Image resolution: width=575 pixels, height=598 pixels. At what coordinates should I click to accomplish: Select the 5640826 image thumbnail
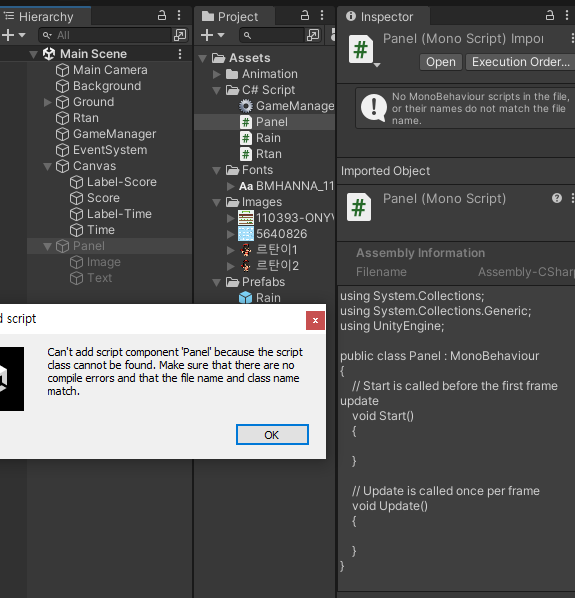pyautogui.click(x=246, y=234)
